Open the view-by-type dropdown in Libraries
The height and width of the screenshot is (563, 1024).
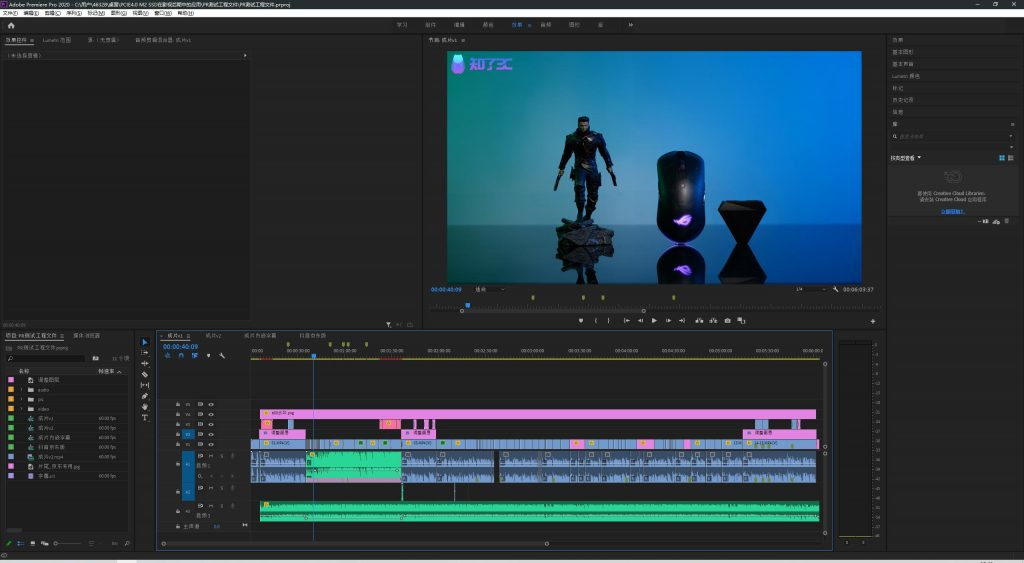[906, 158]
